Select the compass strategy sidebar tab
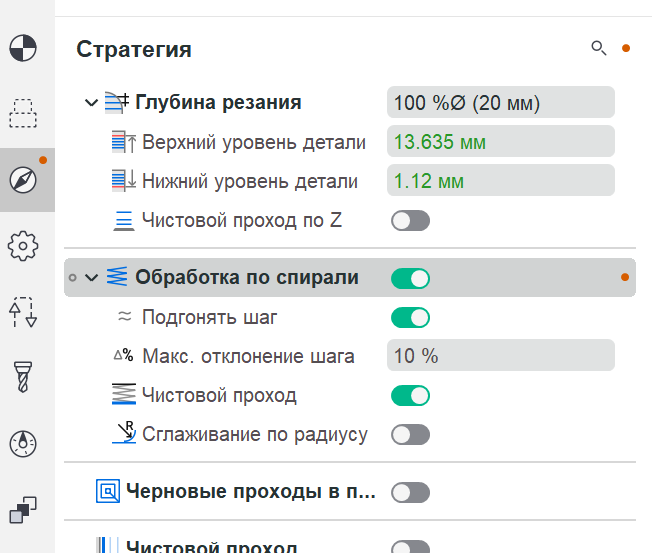This screenshot has height=553, width=652. click(23, 180)
